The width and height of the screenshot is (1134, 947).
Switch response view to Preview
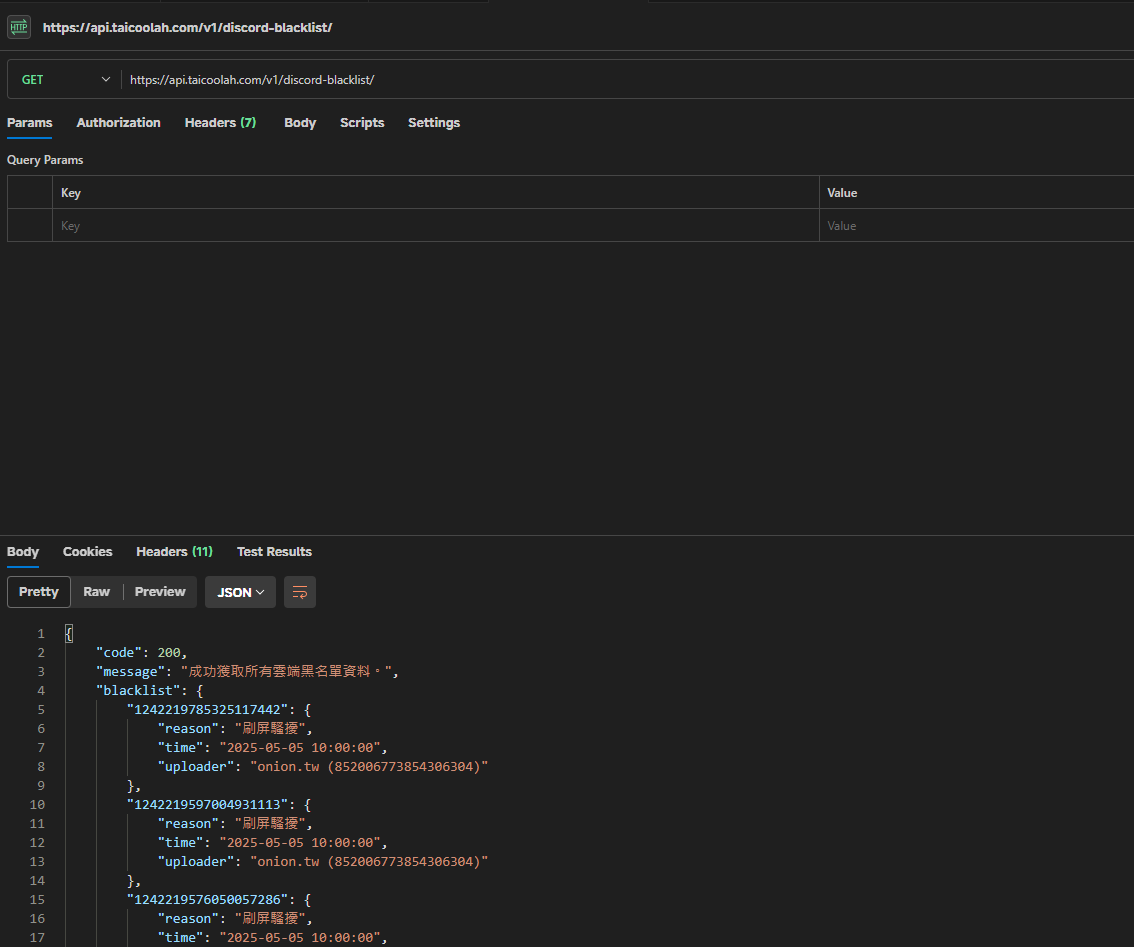tap(160, 592)
